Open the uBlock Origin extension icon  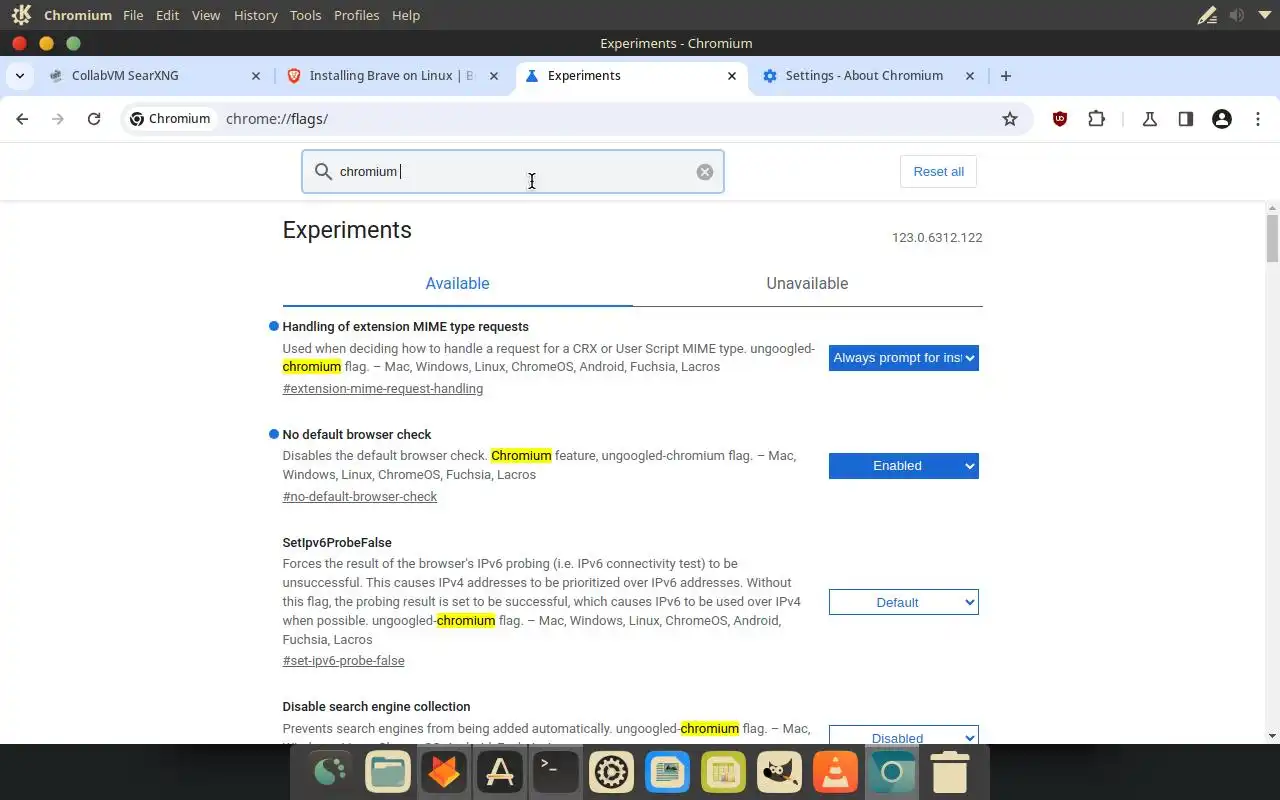(x=1060, y=119)
